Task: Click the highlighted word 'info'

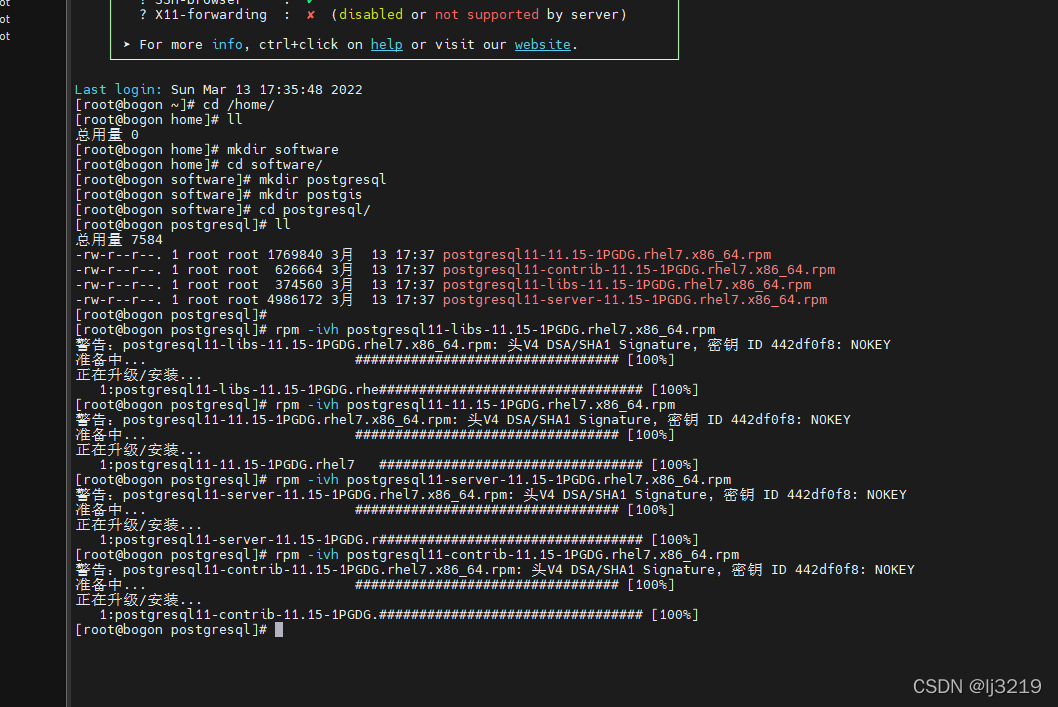Action: [227, 44]
